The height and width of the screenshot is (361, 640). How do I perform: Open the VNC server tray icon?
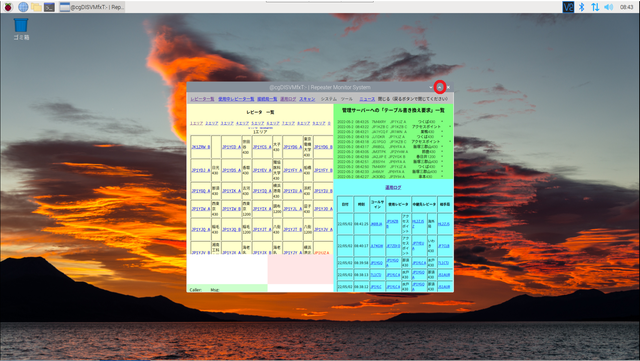click(568, 7)
